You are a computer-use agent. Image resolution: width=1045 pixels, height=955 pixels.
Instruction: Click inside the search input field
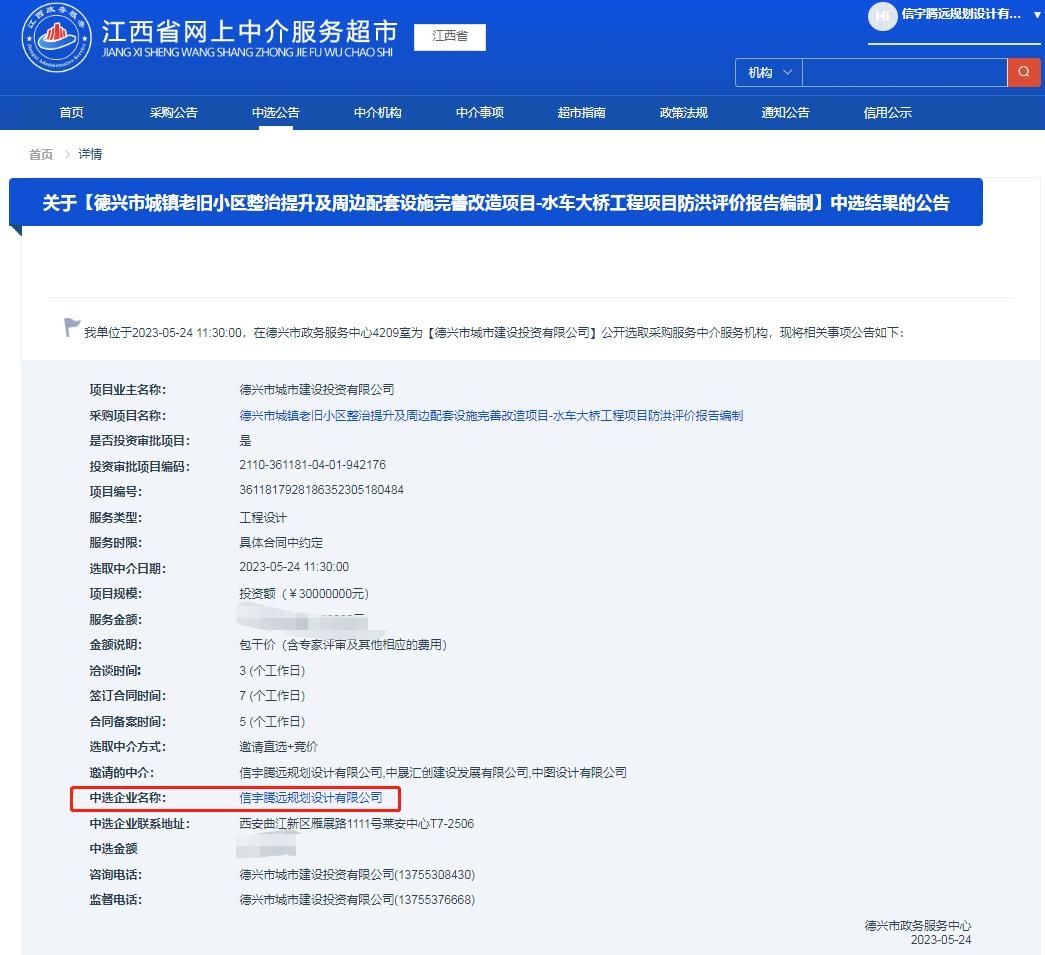(x=905, y=72)
